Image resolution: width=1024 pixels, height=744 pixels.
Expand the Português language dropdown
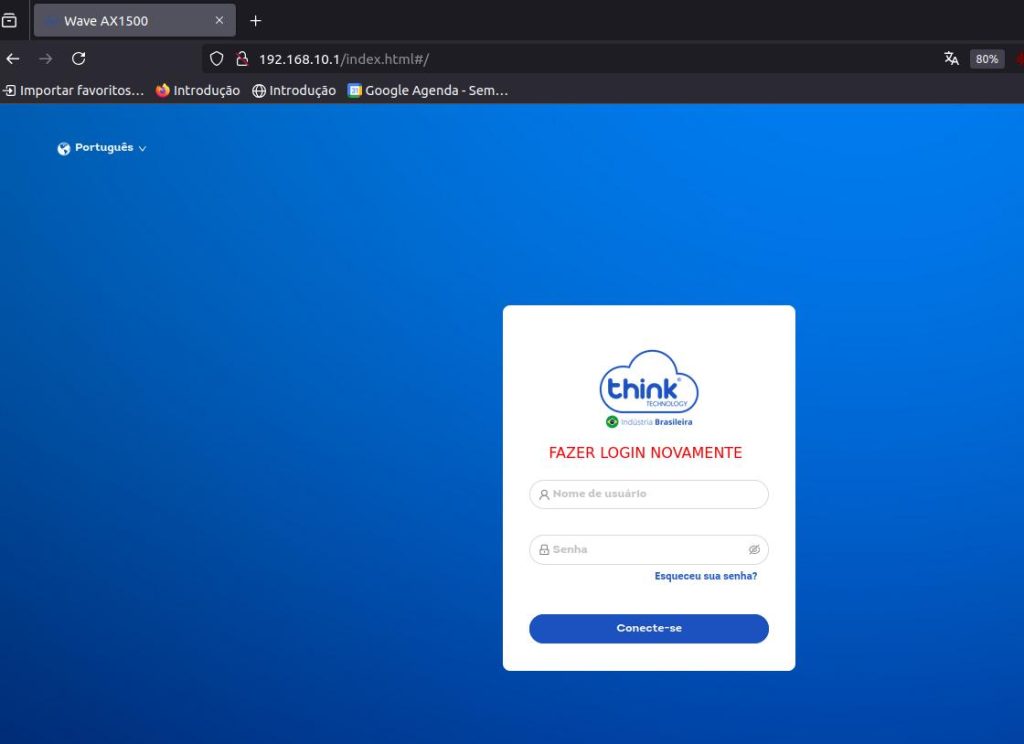pyautogui.click(x=102, y=148)
